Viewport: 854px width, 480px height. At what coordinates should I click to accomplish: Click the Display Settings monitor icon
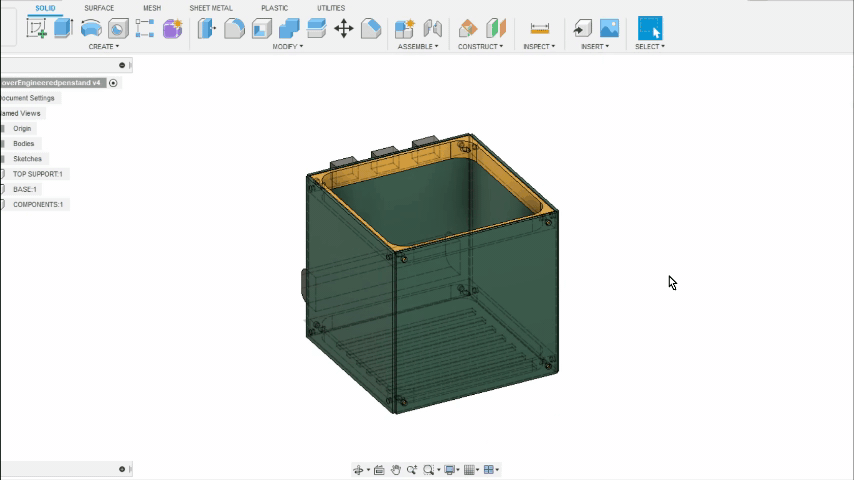449,470
